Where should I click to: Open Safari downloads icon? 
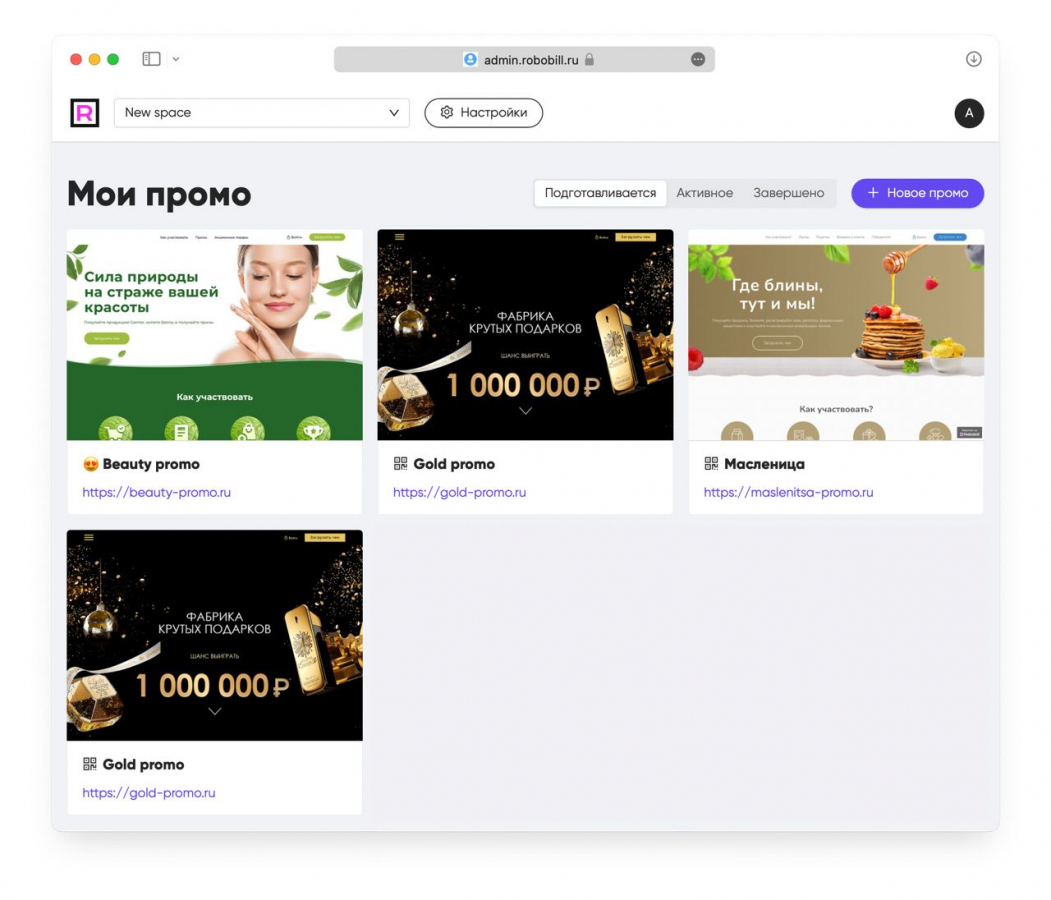point(973,59)
